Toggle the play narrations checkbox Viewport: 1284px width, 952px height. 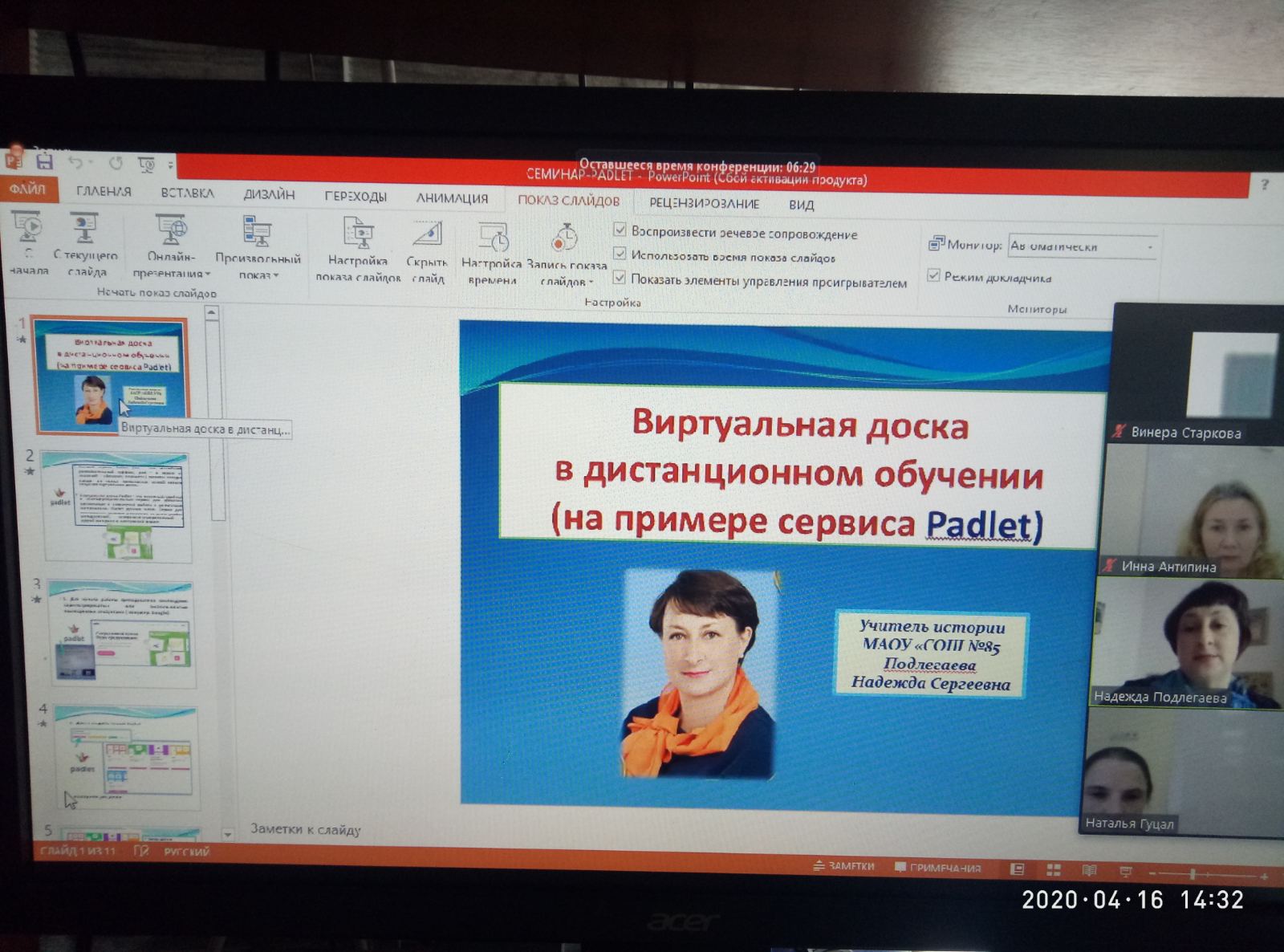click(x=620, y=230)
